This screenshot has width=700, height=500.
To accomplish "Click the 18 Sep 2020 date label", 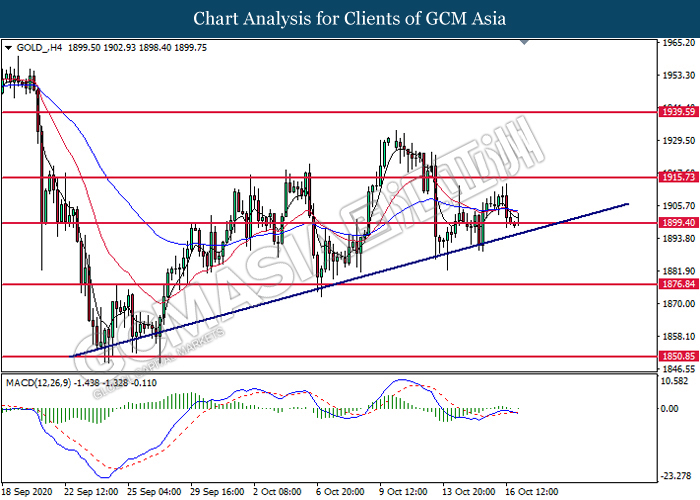I will [x=29, y=492].
